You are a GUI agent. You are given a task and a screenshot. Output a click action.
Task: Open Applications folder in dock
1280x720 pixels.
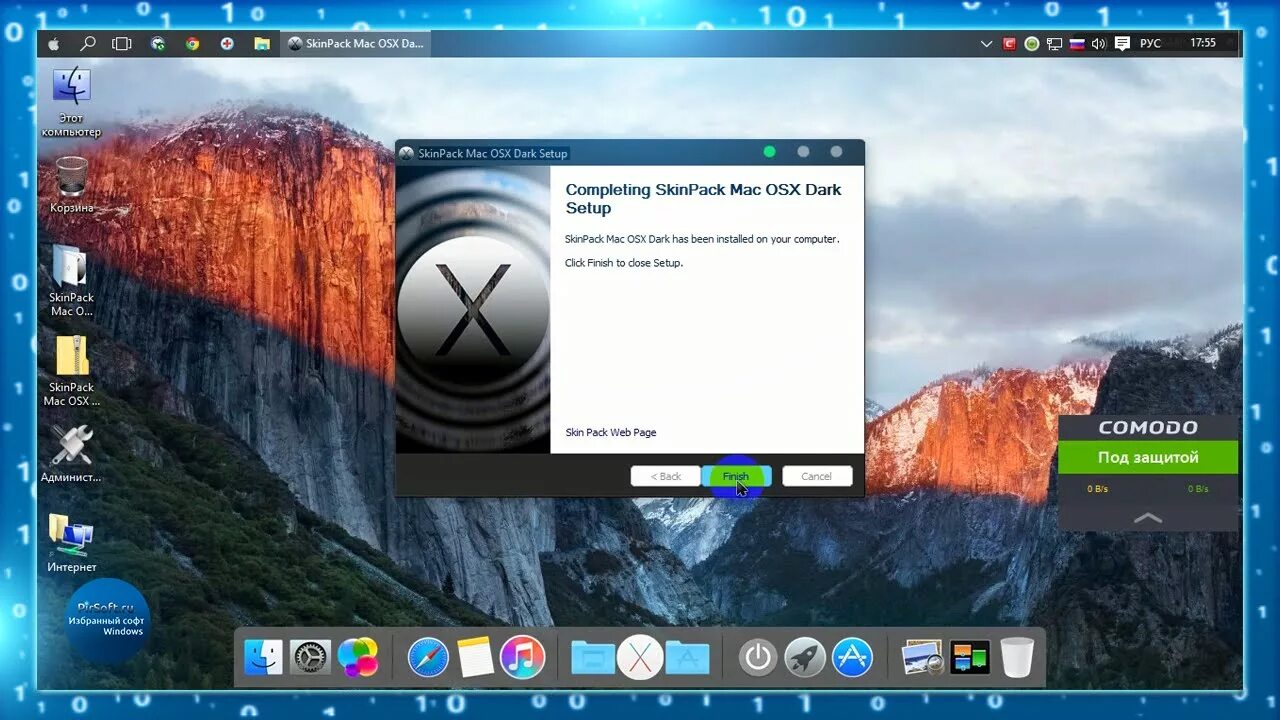(687, 657)
